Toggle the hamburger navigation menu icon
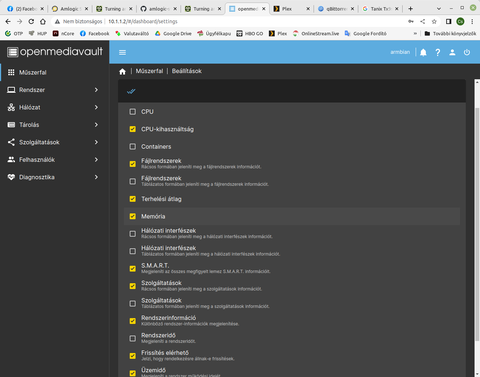This screenshot has width=480, height=377. (x=122, y=52)
